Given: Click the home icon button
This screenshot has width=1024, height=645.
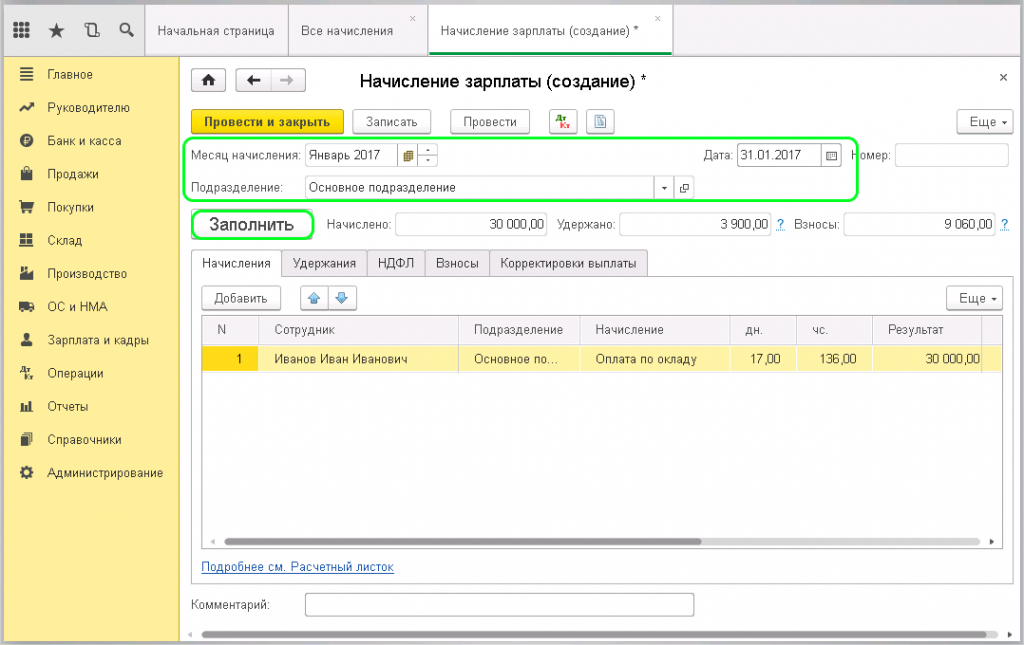Looking at the screenshot, I should point(208,81).
